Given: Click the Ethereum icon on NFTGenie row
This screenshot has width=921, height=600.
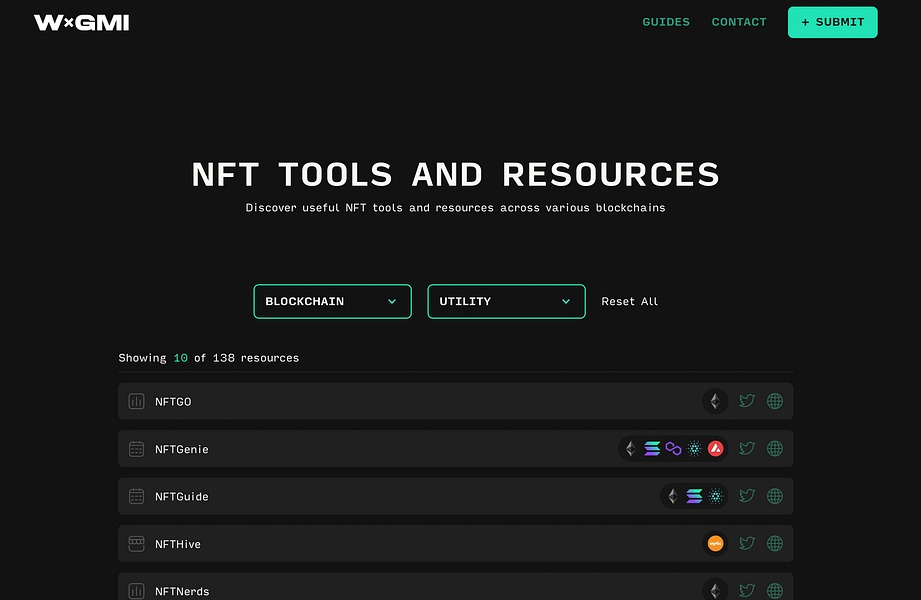Looking at the screenshot, I should (x=630, y=449).
